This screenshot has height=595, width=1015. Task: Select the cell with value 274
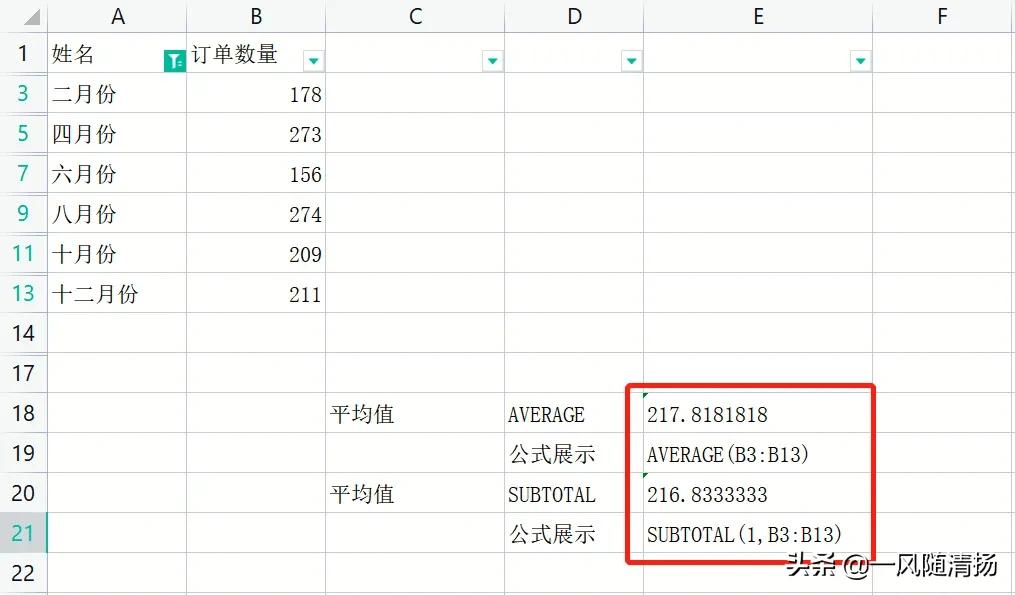(256, 214)
